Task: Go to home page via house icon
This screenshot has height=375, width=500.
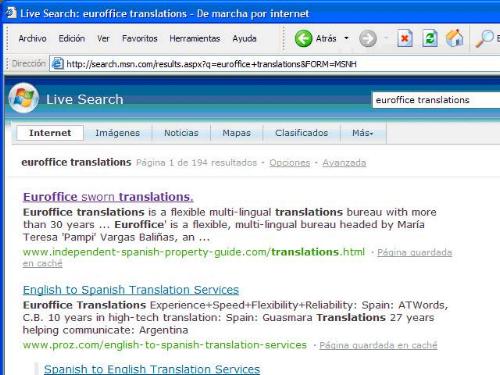Action: click(455, 38)
